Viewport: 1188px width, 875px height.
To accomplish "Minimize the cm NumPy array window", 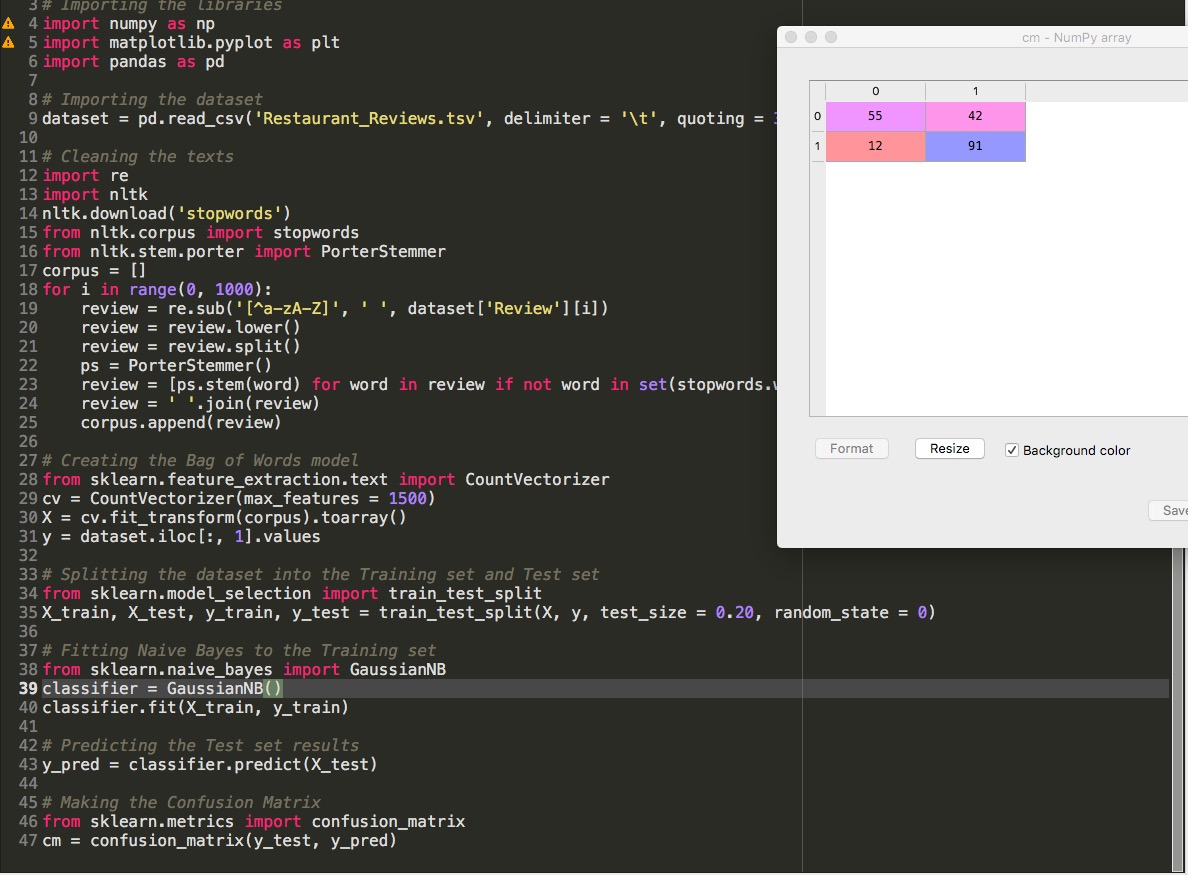I will tap(811, 37).
